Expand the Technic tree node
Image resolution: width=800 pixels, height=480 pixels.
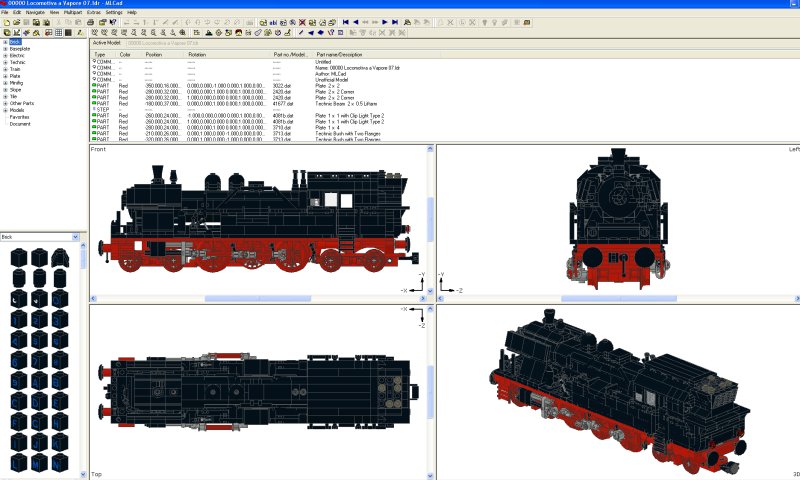coord(6,62)
